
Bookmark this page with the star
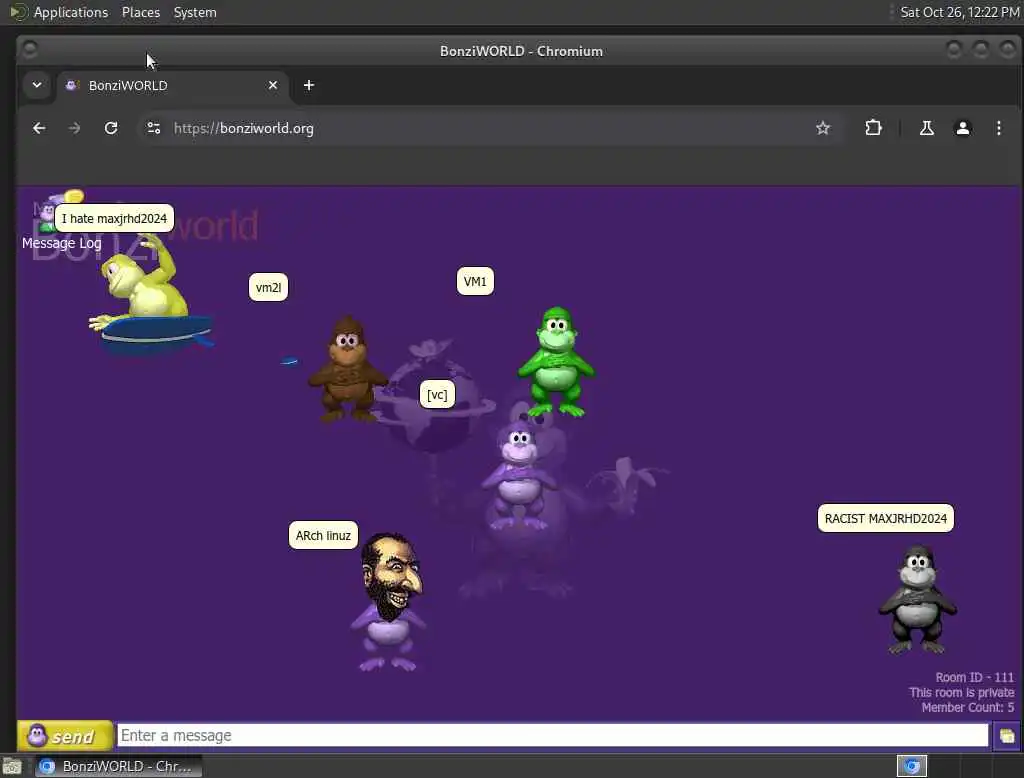coord(823,128)
